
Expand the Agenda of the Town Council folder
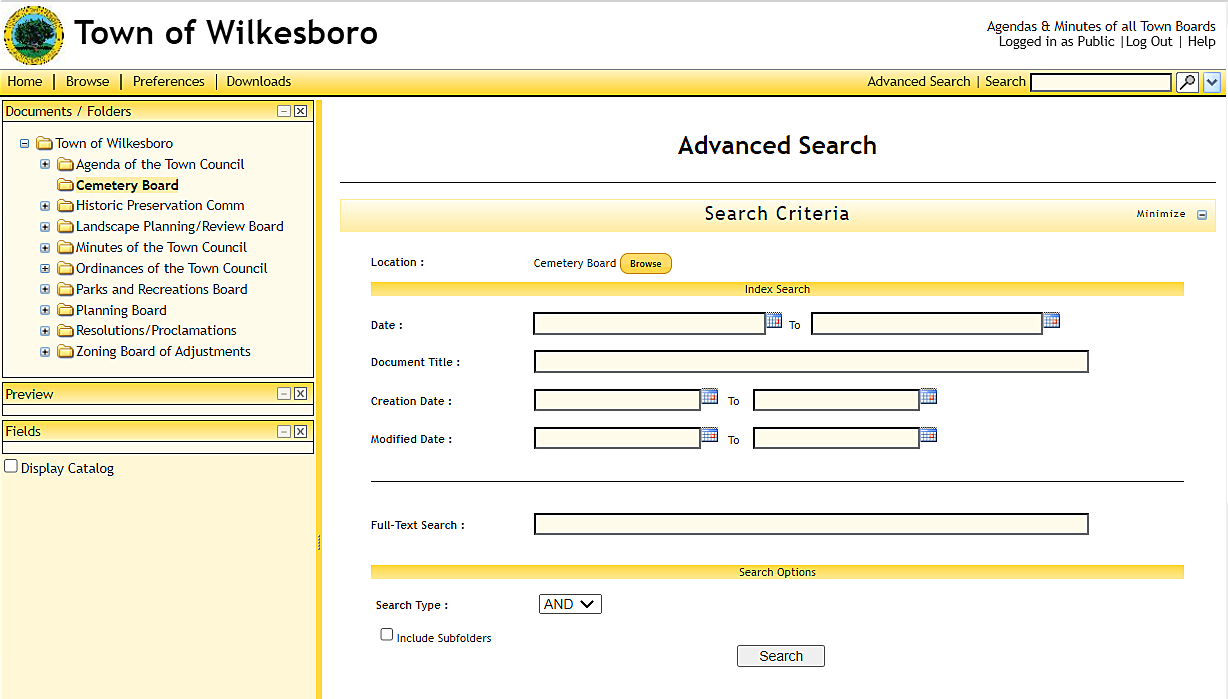(45, 164)
